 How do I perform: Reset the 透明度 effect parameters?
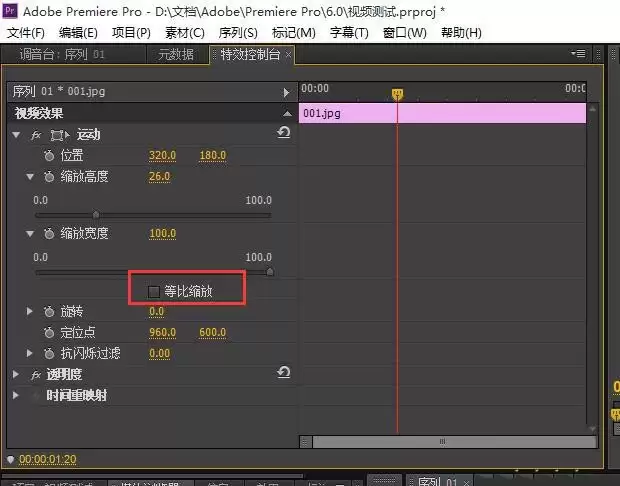pos(284,372)
